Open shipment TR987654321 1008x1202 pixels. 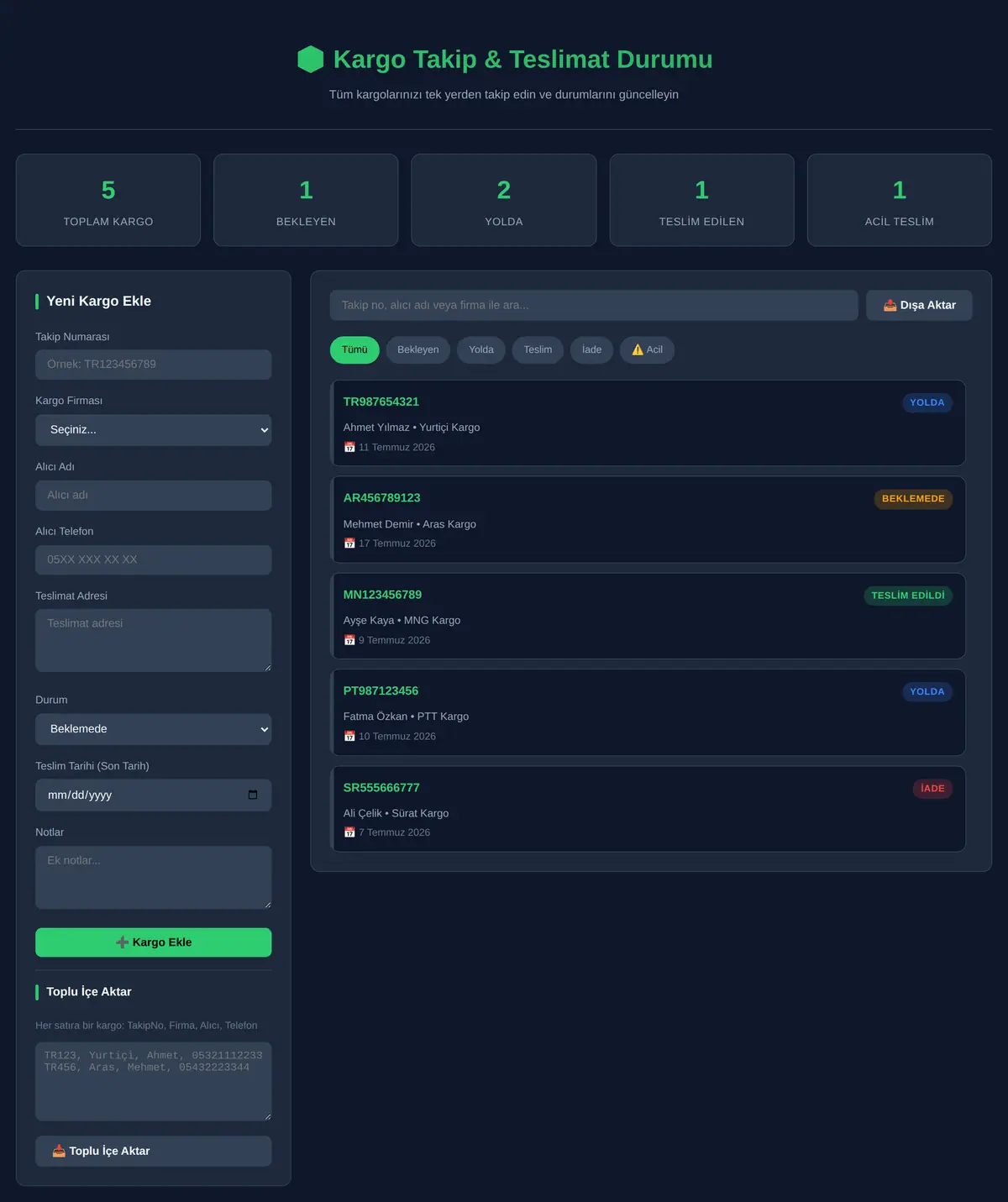648,423
